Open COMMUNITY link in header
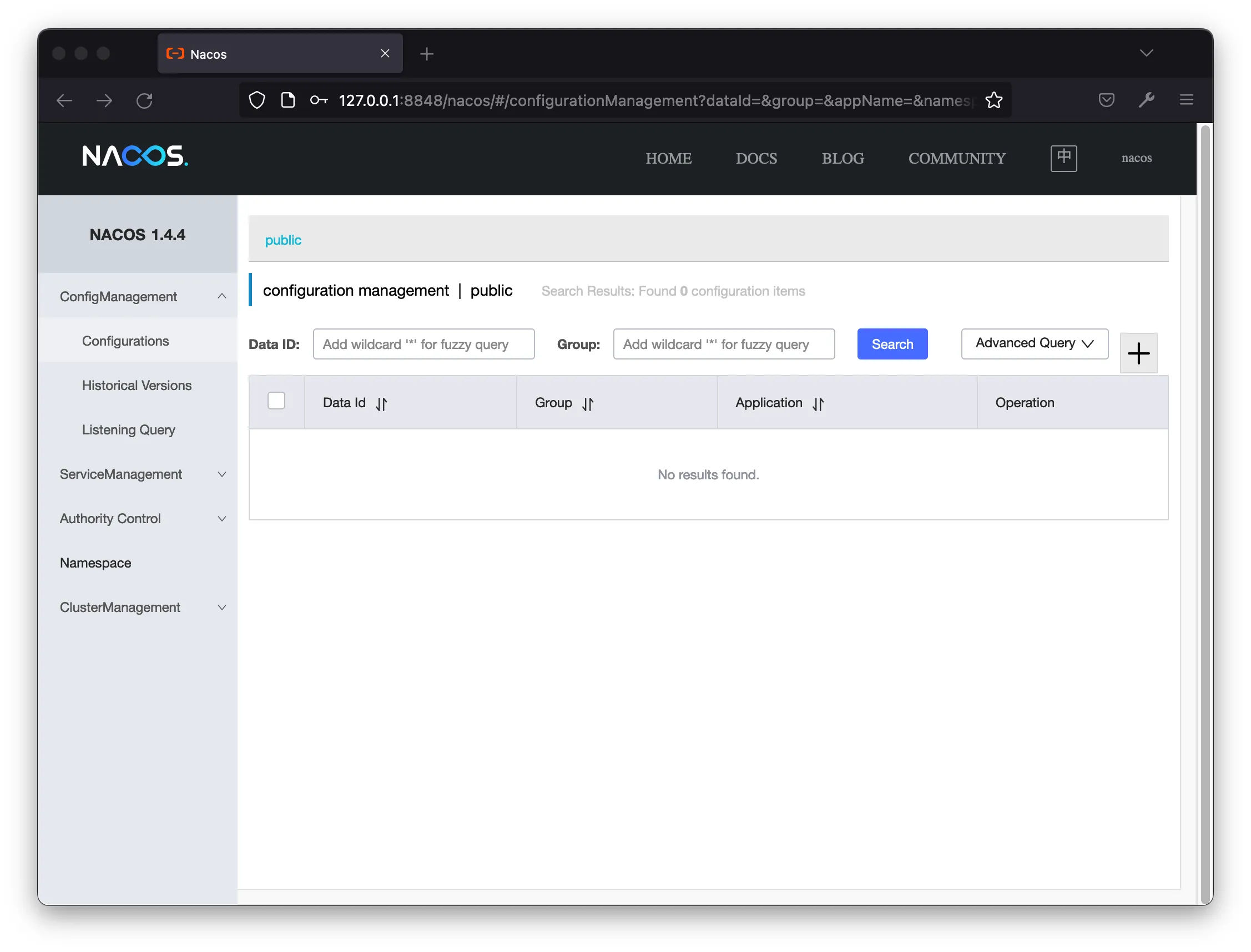 click(x=957, y=158)
